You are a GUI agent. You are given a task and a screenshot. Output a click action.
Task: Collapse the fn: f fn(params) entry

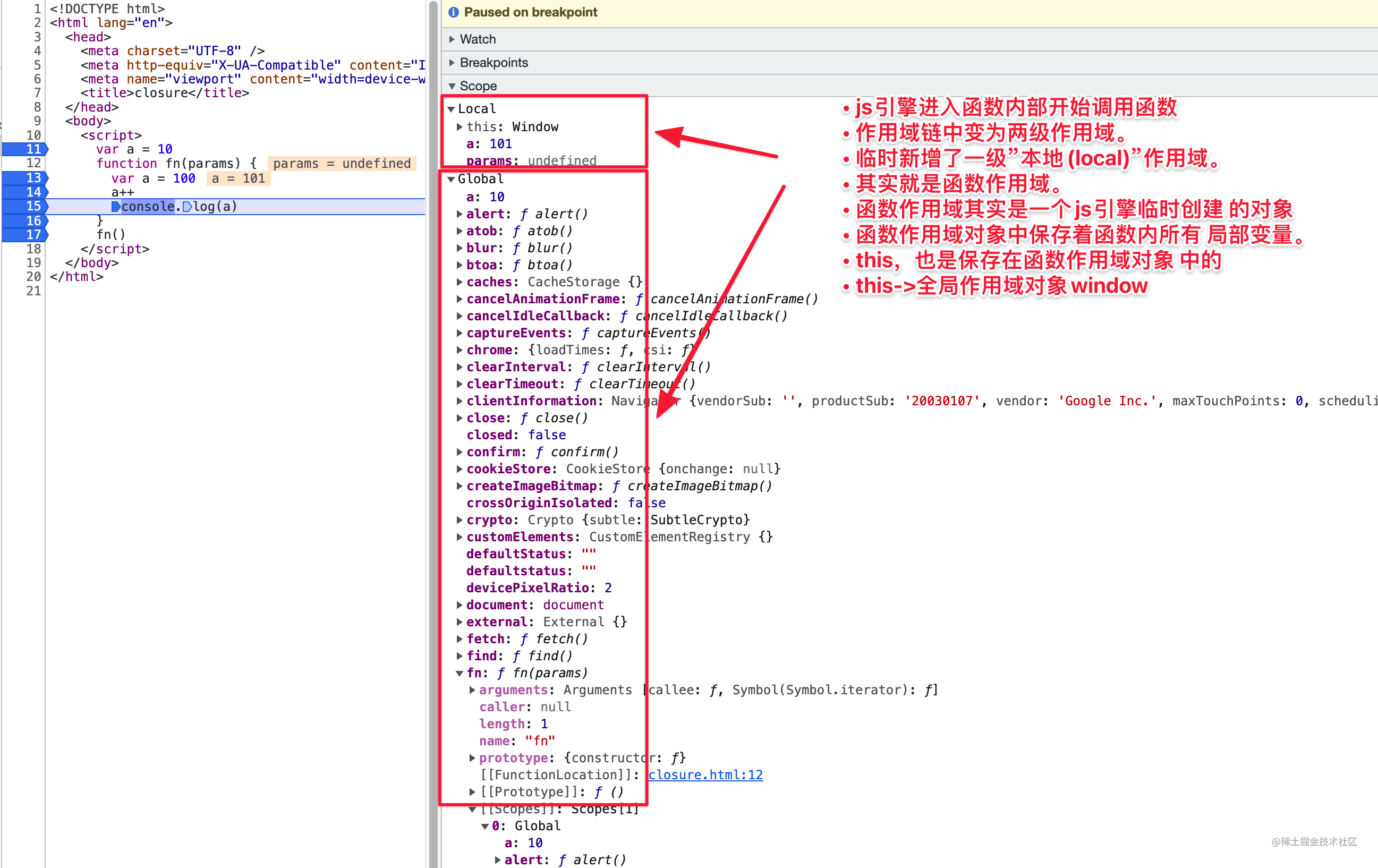[x=460, y=673]
